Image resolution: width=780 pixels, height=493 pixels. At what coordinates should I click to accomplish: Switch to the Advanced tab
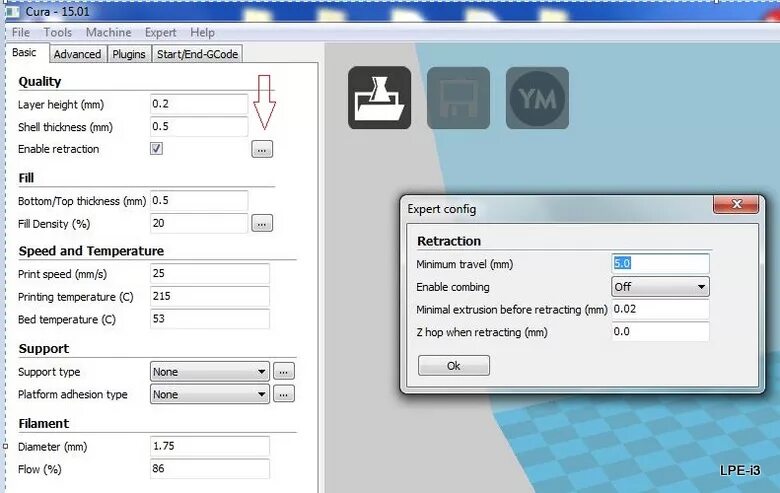tap(78, 54)
